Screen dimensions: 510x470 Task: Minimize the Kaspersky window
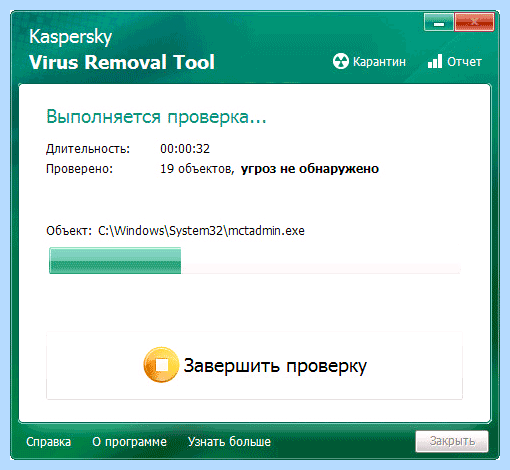click(439, 22)
